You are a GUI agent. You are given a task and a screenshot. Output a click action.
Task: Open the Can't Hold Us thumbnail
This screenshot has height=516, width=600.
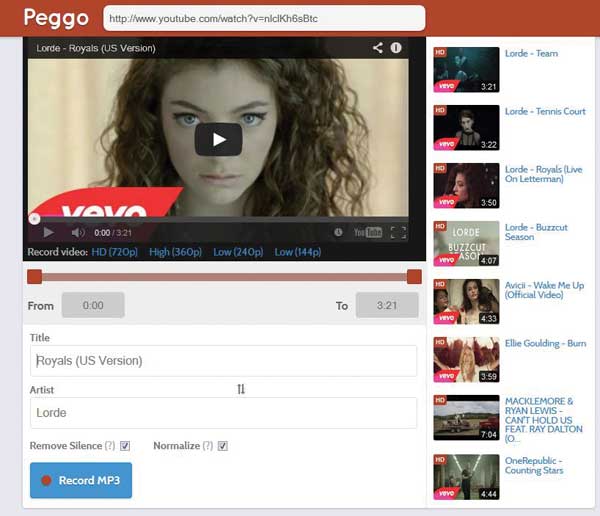click(466, 418)
